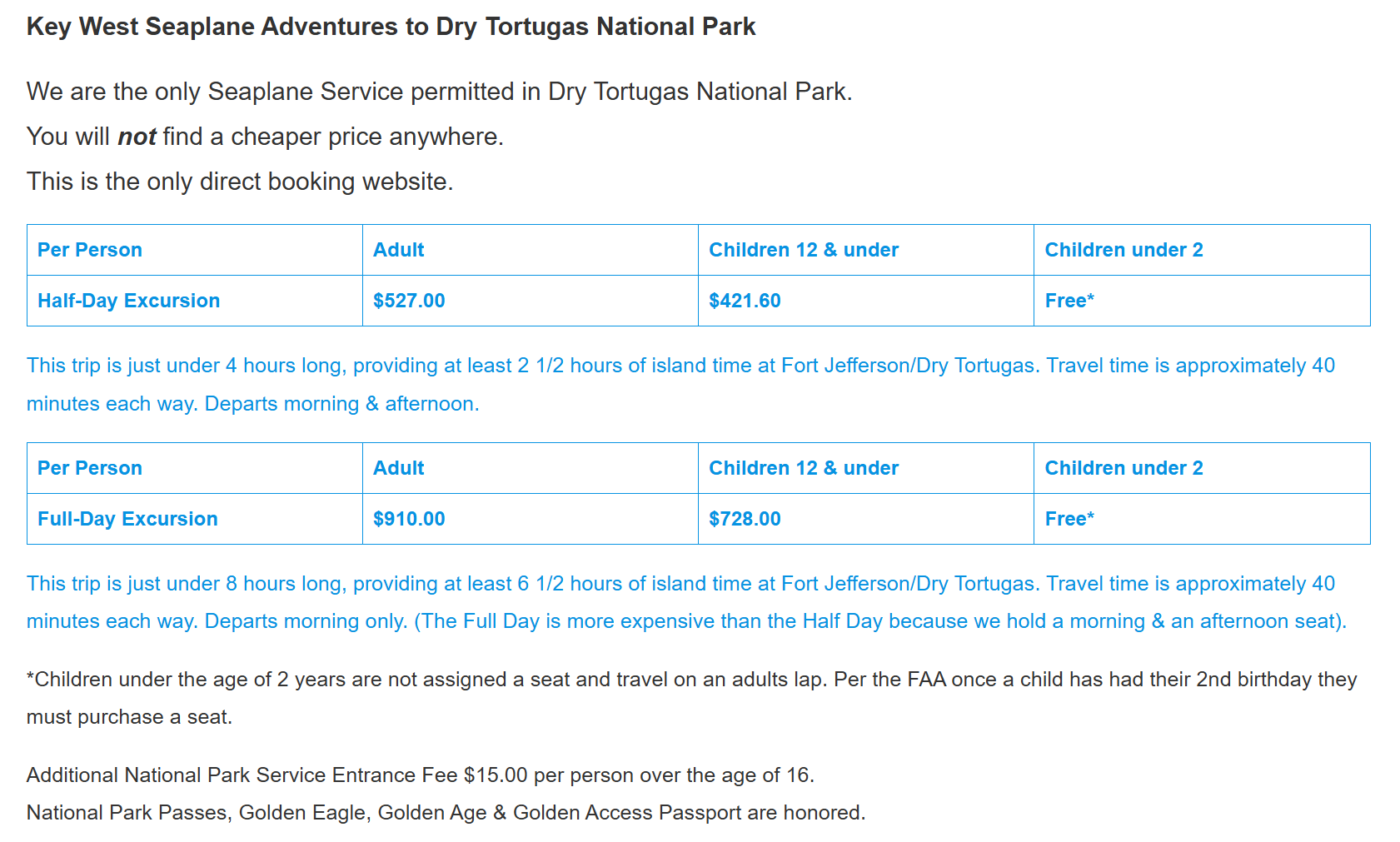Click the Adult header in first table
The image size is (1400, 842).
398,250
